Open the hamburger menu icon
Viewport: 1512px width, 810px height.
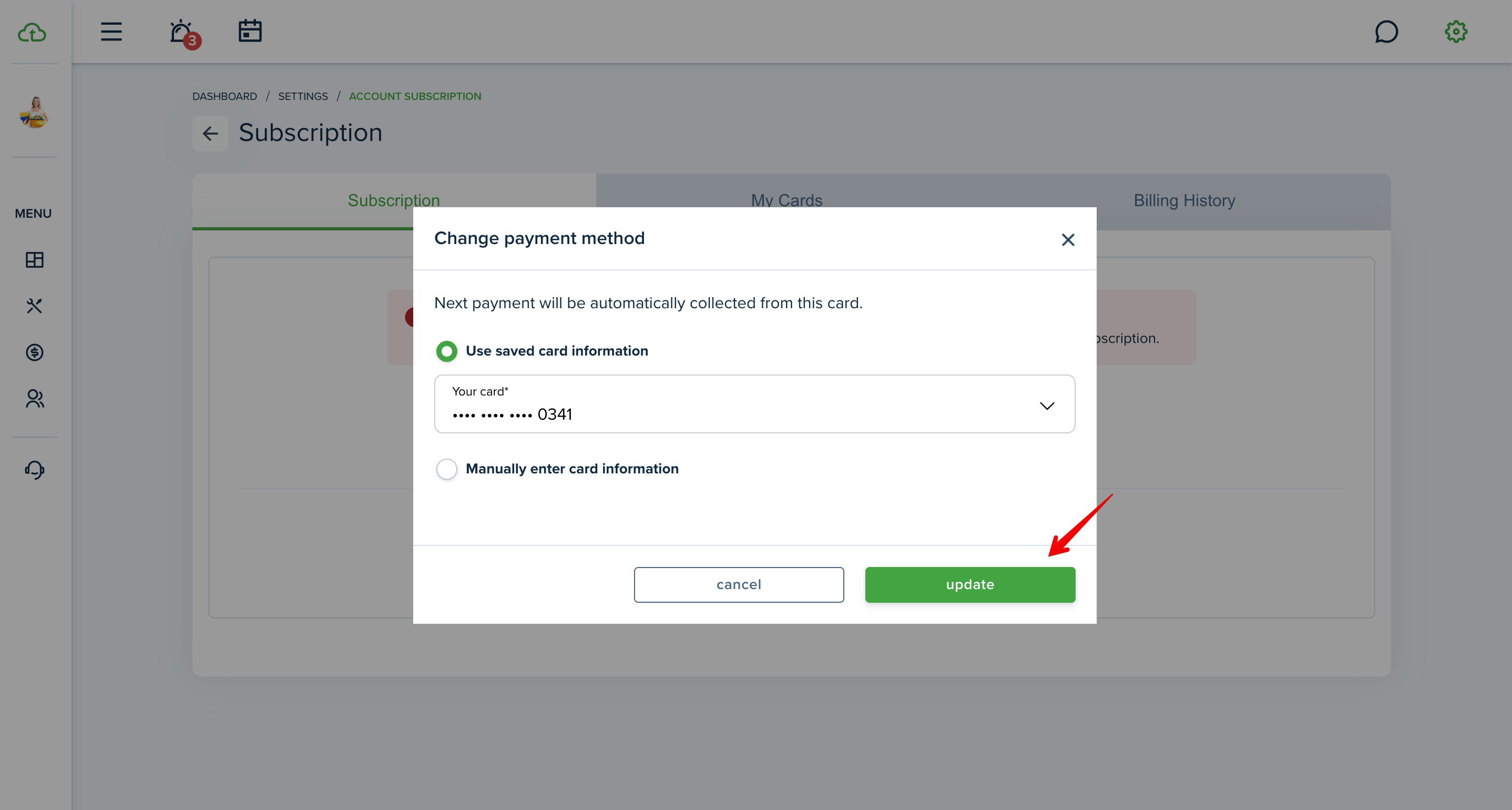[x=111, y=32]
